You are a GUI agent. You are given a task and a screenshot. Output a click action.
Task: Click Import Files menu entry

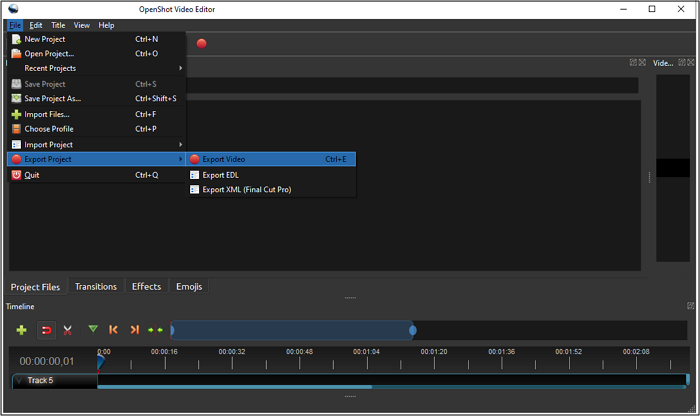[47, 114]
